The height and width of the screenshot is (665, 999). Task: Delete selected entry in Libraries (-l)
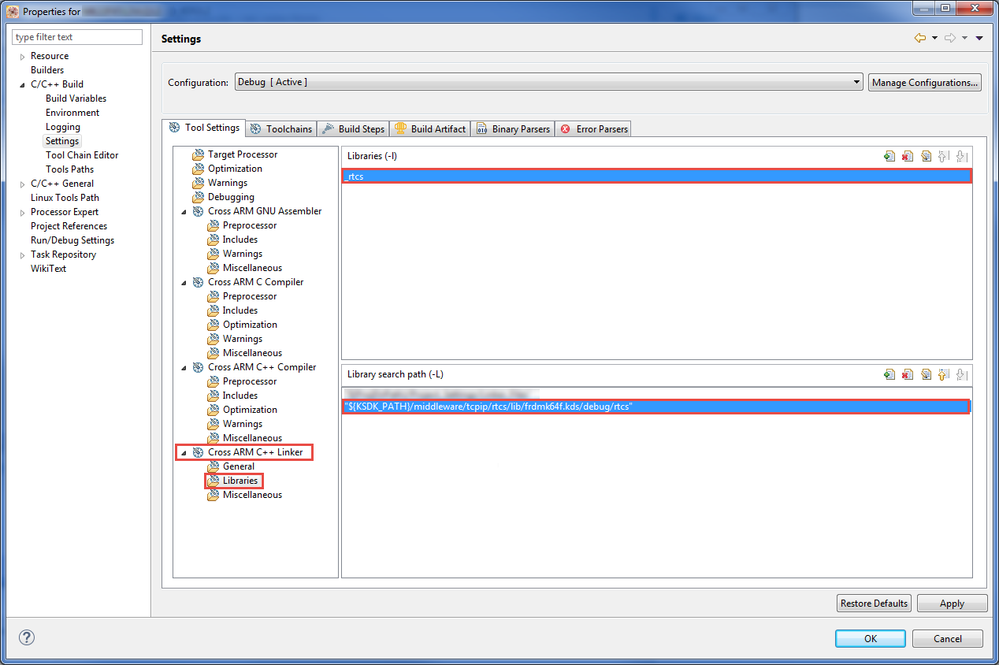point(907,156)
